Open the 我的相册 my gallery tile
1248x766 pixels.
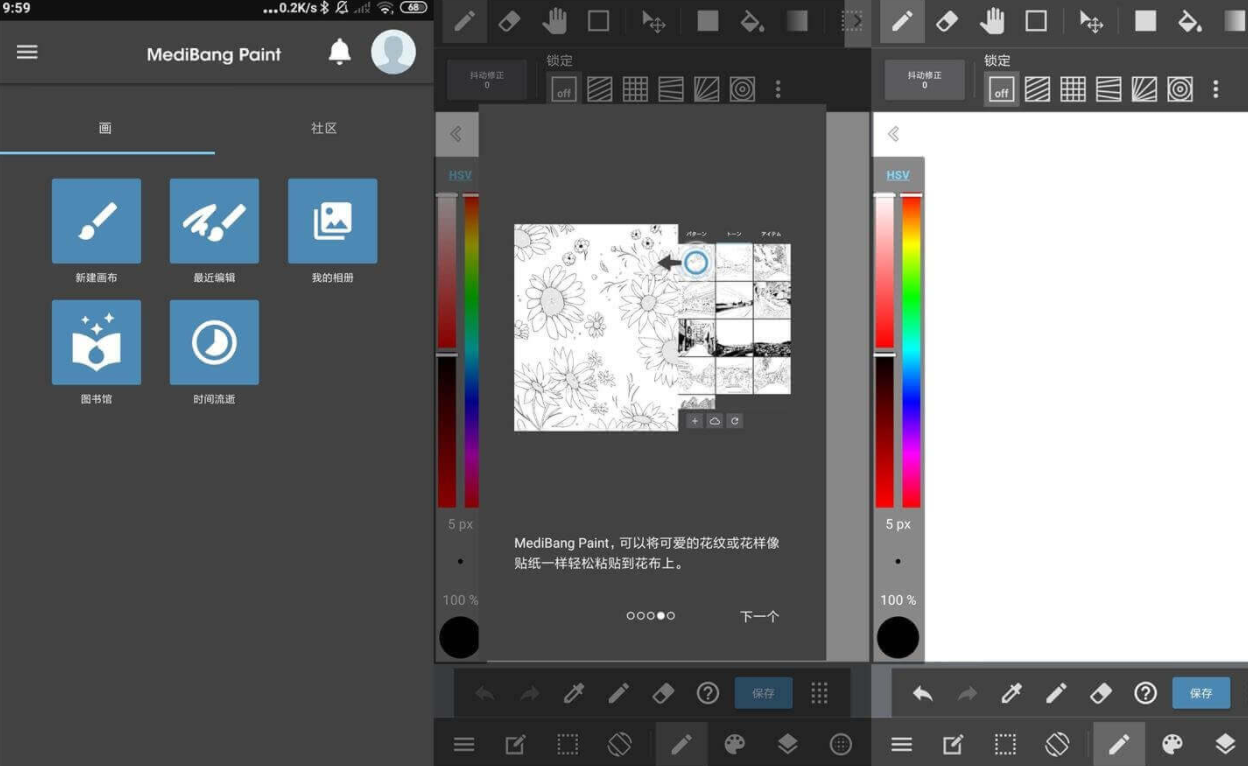[x=332, y=221]
